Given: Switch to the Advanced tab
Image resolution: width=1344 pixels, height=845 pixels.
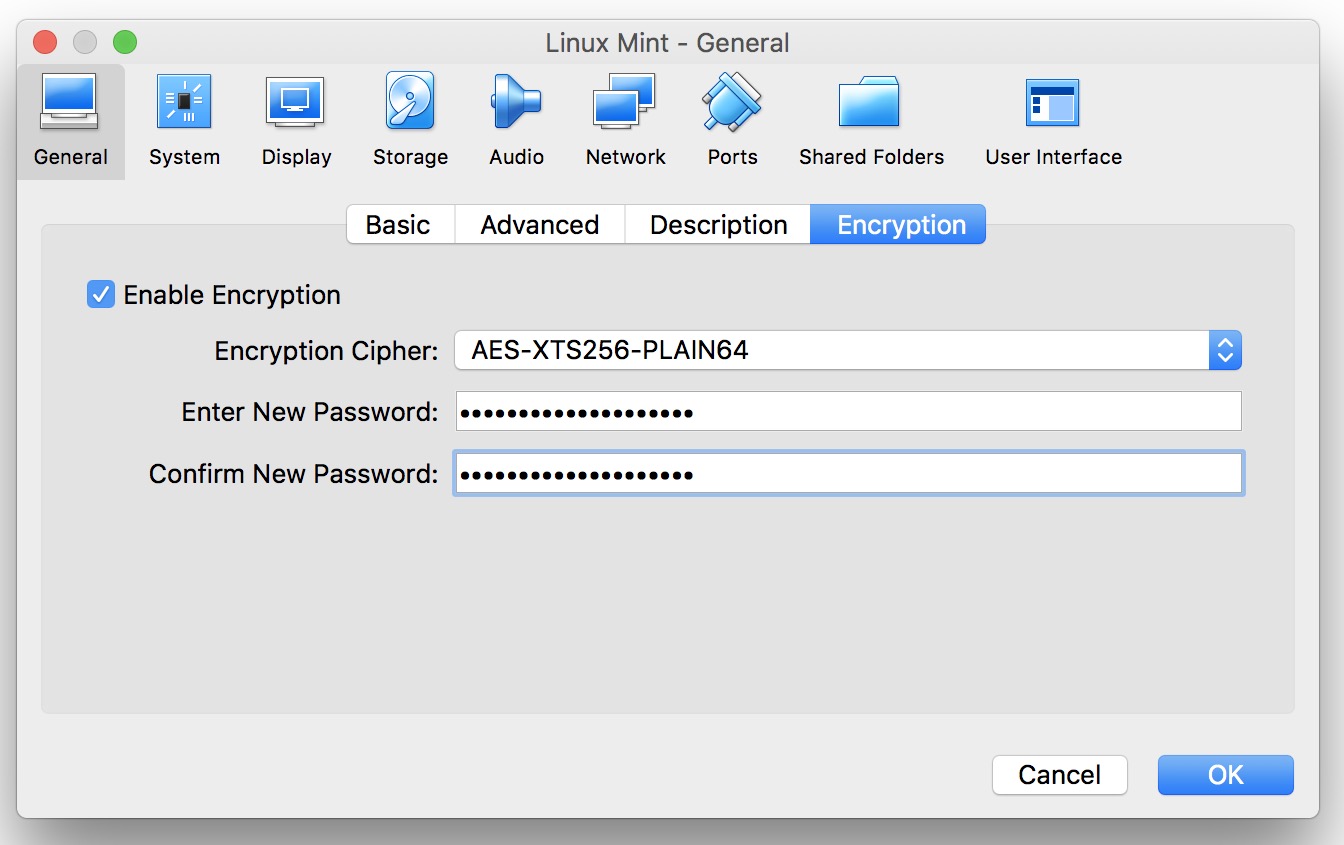Looking at the screenshot, I should click(x=539, y=225).
